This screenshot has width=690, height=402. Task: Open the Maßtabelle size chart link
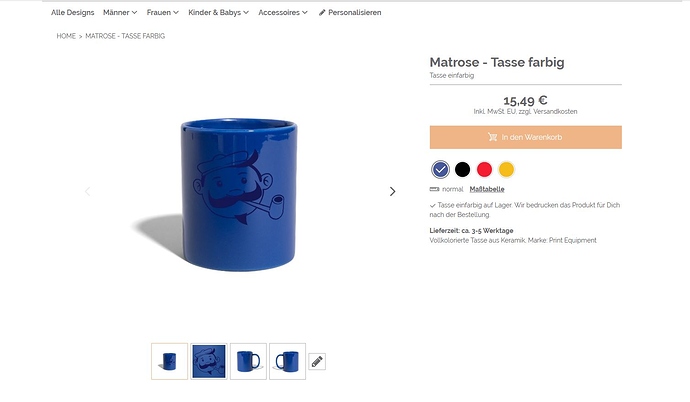click(x=487, y=188)
